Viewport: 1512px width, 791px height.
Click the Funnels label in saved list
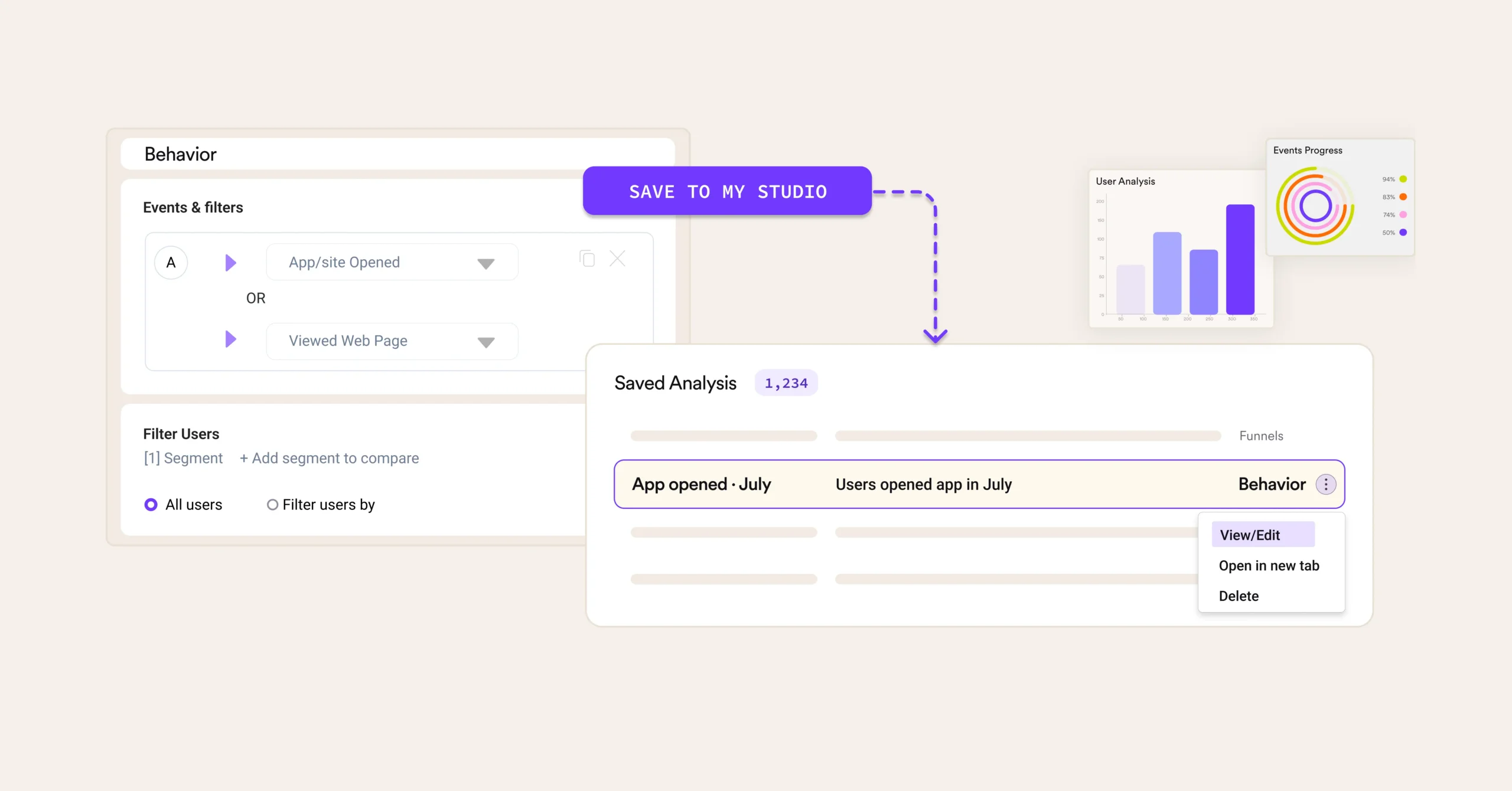[1261, 436]
